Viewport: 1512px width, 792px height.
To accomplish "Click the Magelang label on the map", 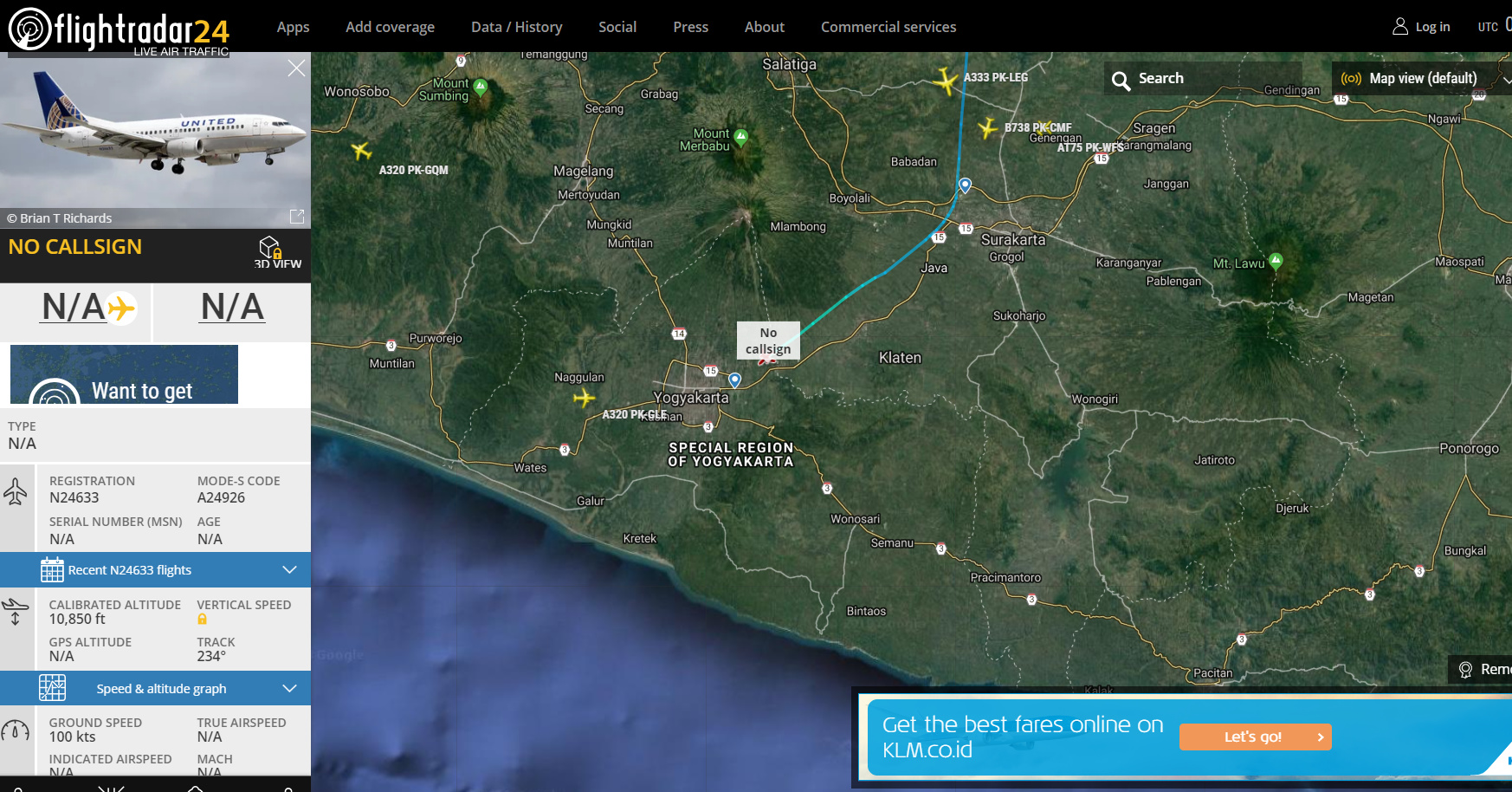I will (583, 171).
